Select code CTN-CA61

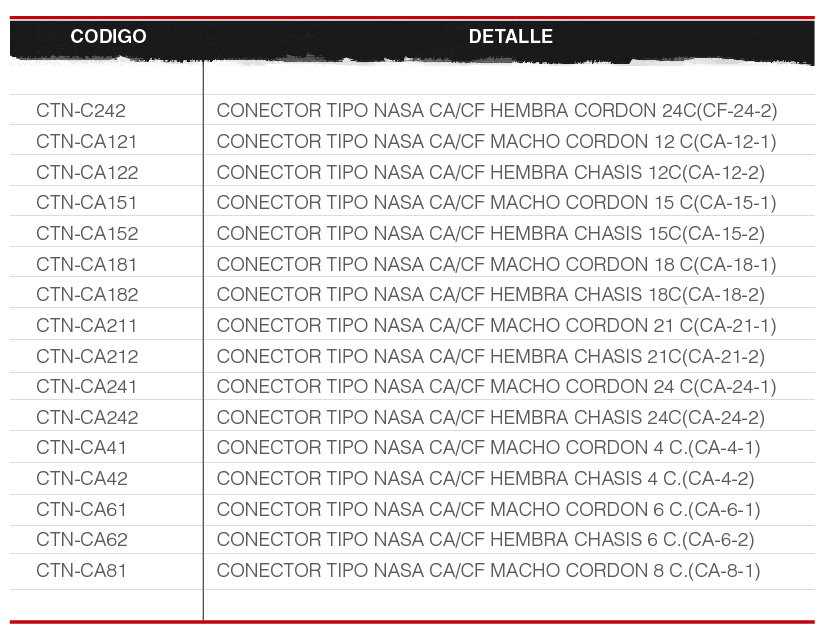point(81,509)
